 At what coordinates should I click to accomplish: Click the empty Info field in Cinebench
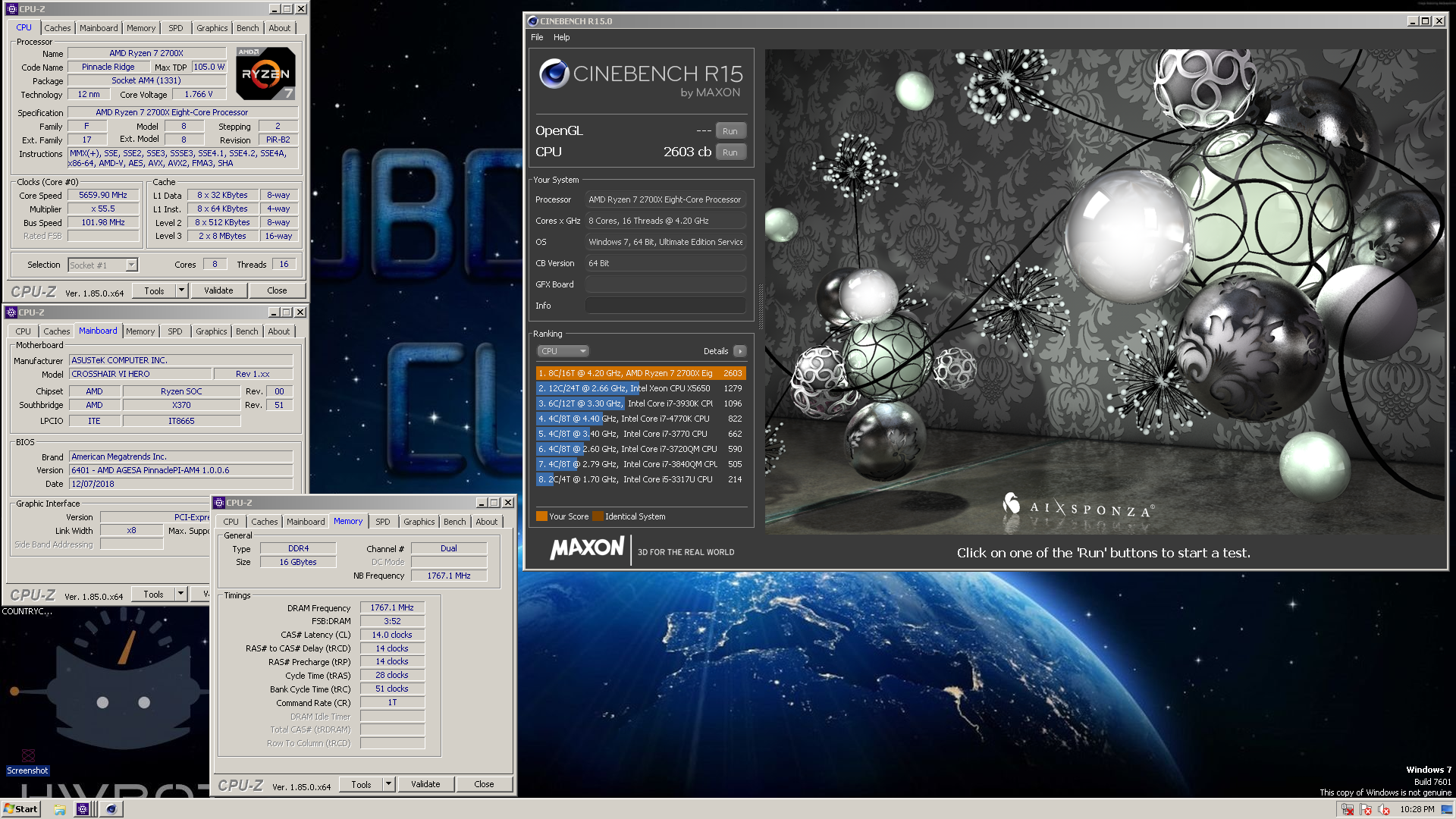(665, 306)
